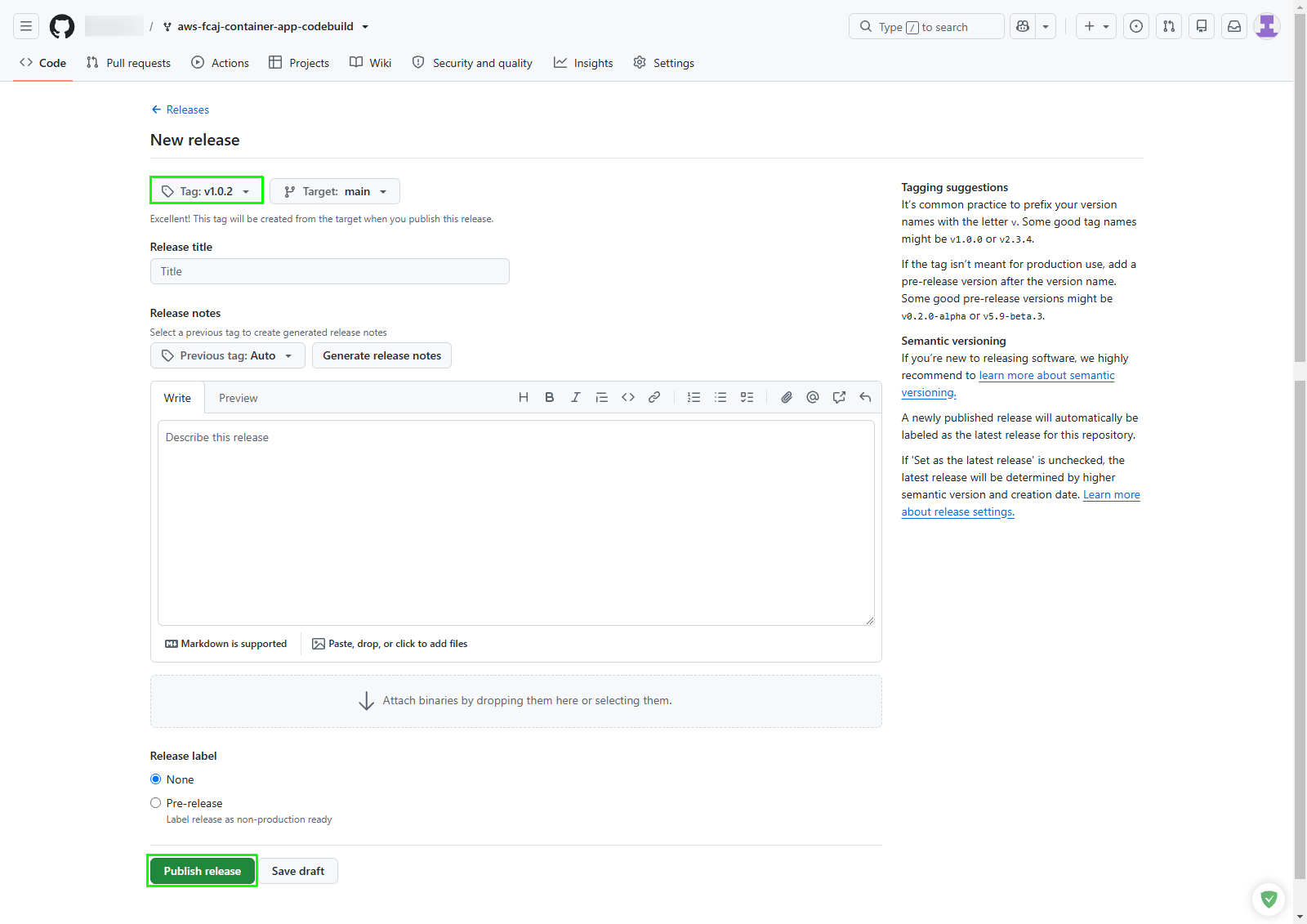The image size is (1307, 924).
Task: Attach files using the paperclip icon
Action: click(x=787, y=397)
